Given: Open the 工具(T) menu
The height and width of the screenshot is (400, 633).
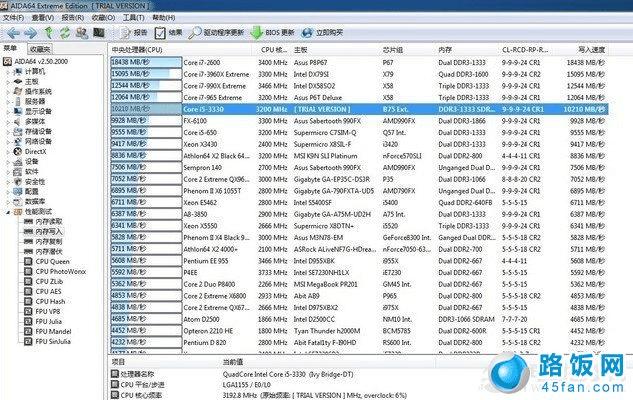Looking at the screenshot, I should pos(134,18).
